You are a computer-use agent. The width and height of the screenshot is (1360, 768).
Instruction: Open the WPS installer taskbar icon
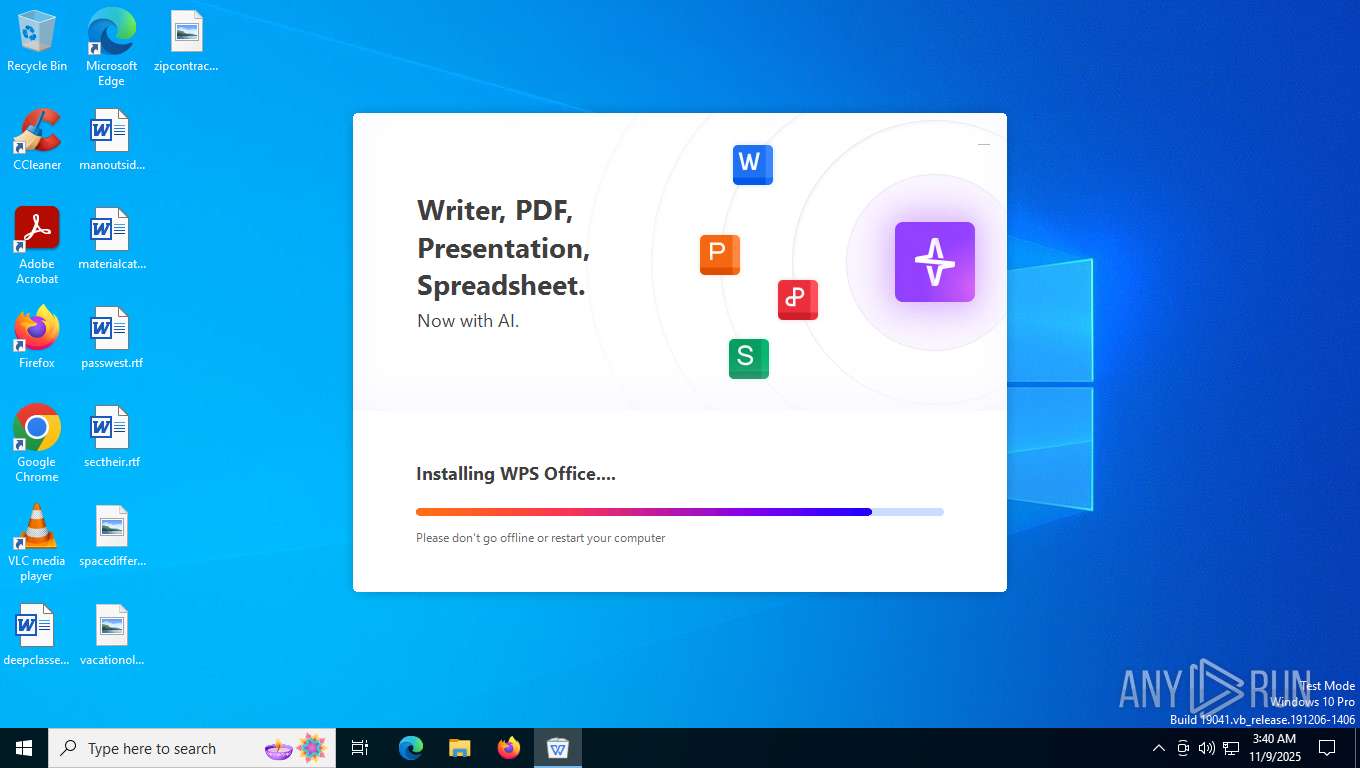[x=558, y=748]
